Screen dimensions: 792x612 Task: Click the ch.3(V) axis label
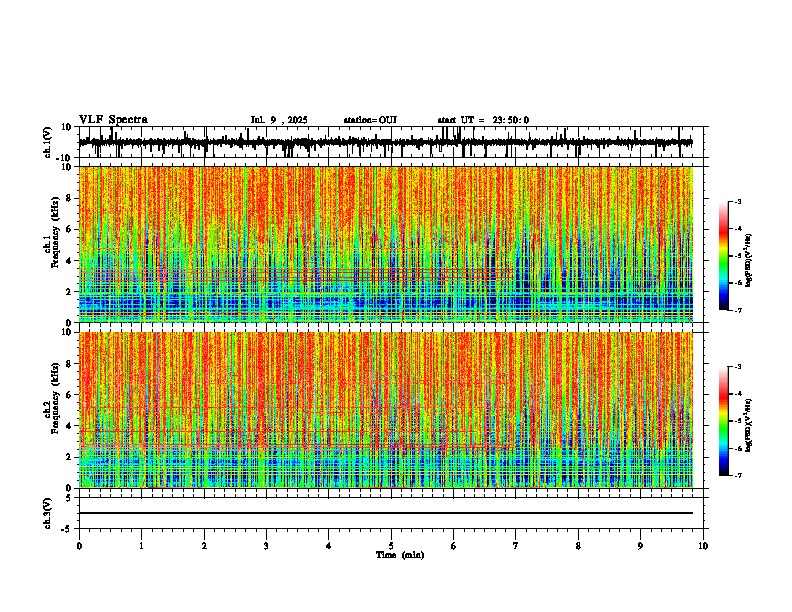tap(48, 514)
